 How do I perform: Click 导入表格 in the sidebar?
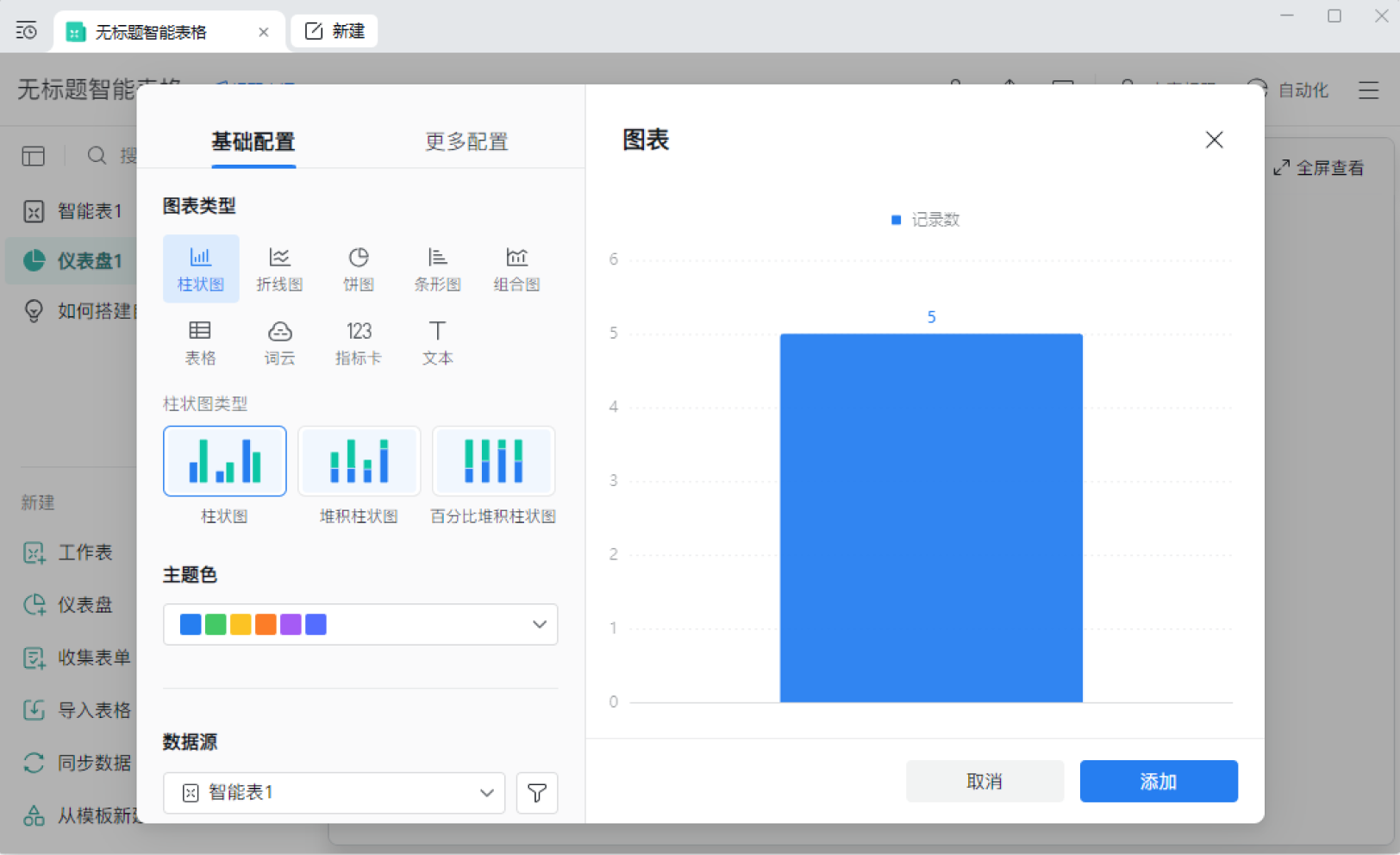77,710
